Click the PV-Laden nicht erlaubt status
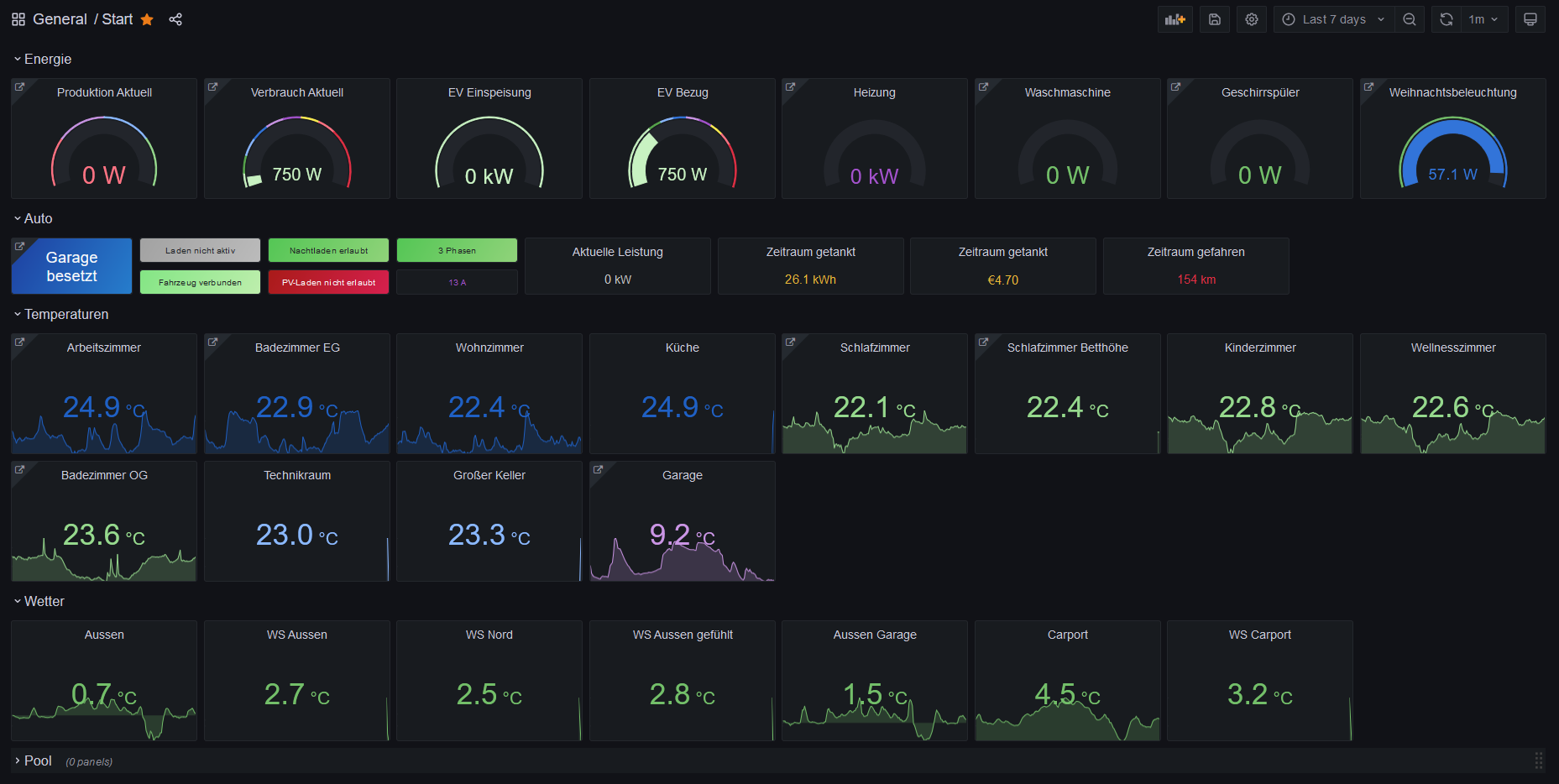1559x784 pixels. pyautogui.click(x=328, y=282)
